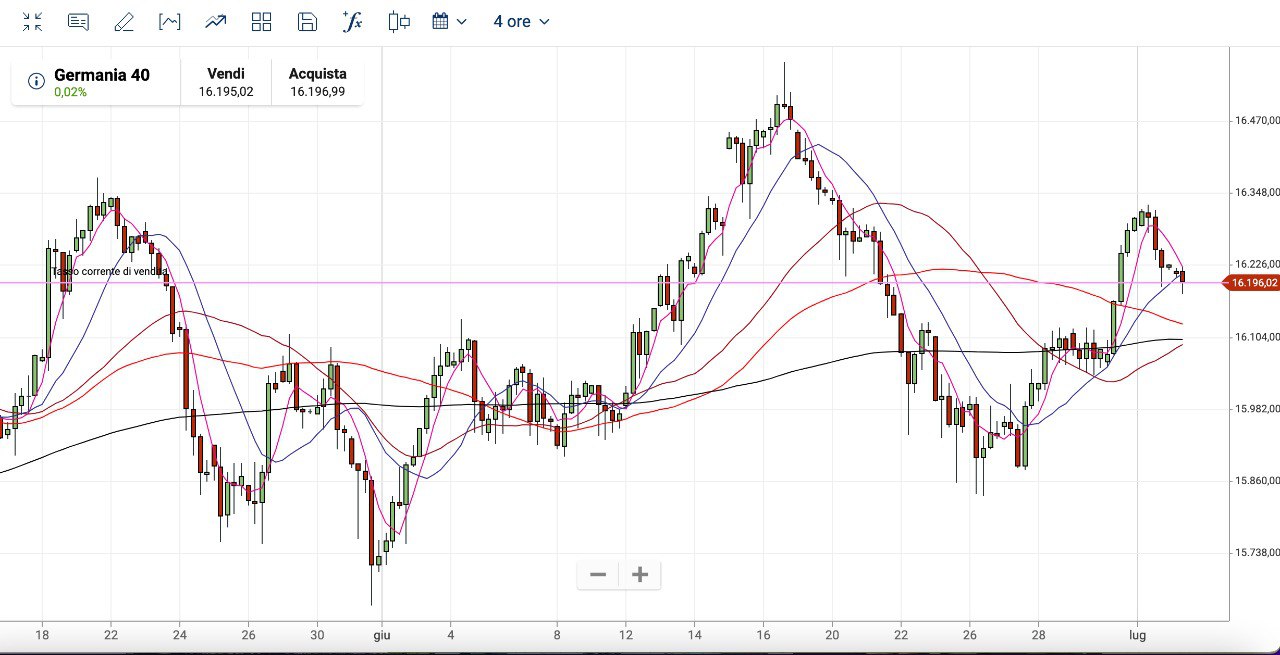Click the 'lug' month label on time axis

[x=1138, y=635]
